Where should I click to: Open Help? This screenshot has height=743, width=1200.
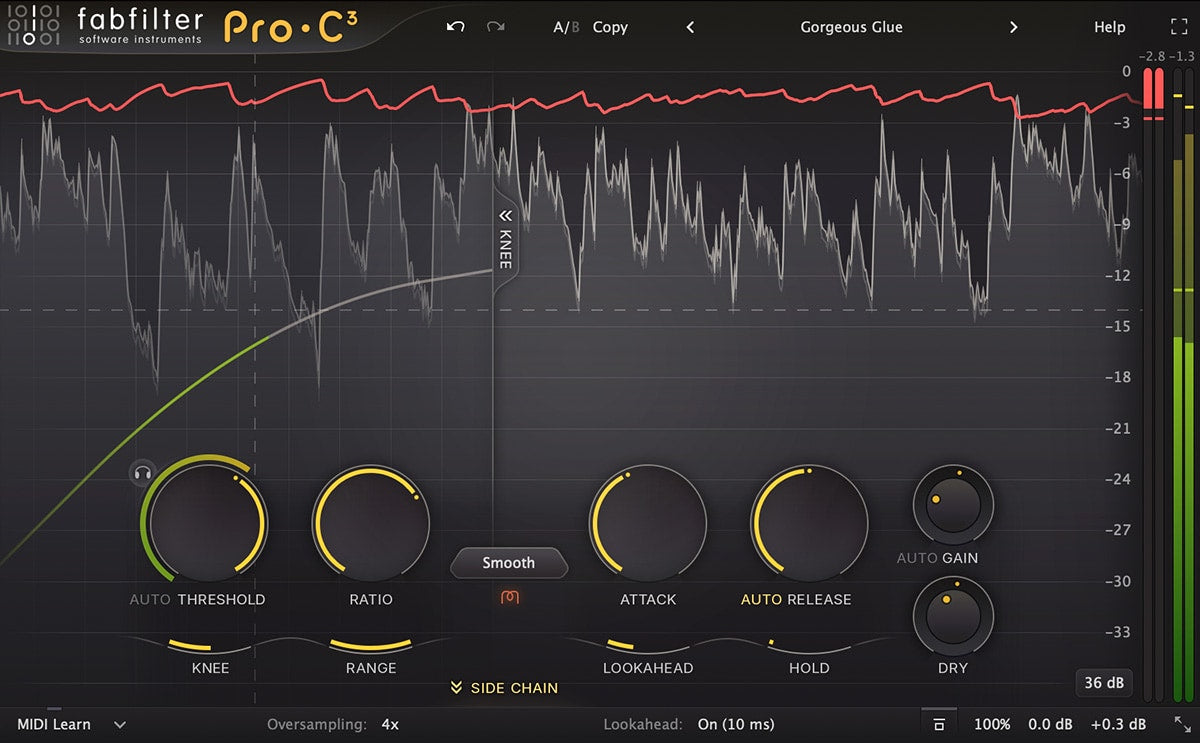coord(1109,27)
